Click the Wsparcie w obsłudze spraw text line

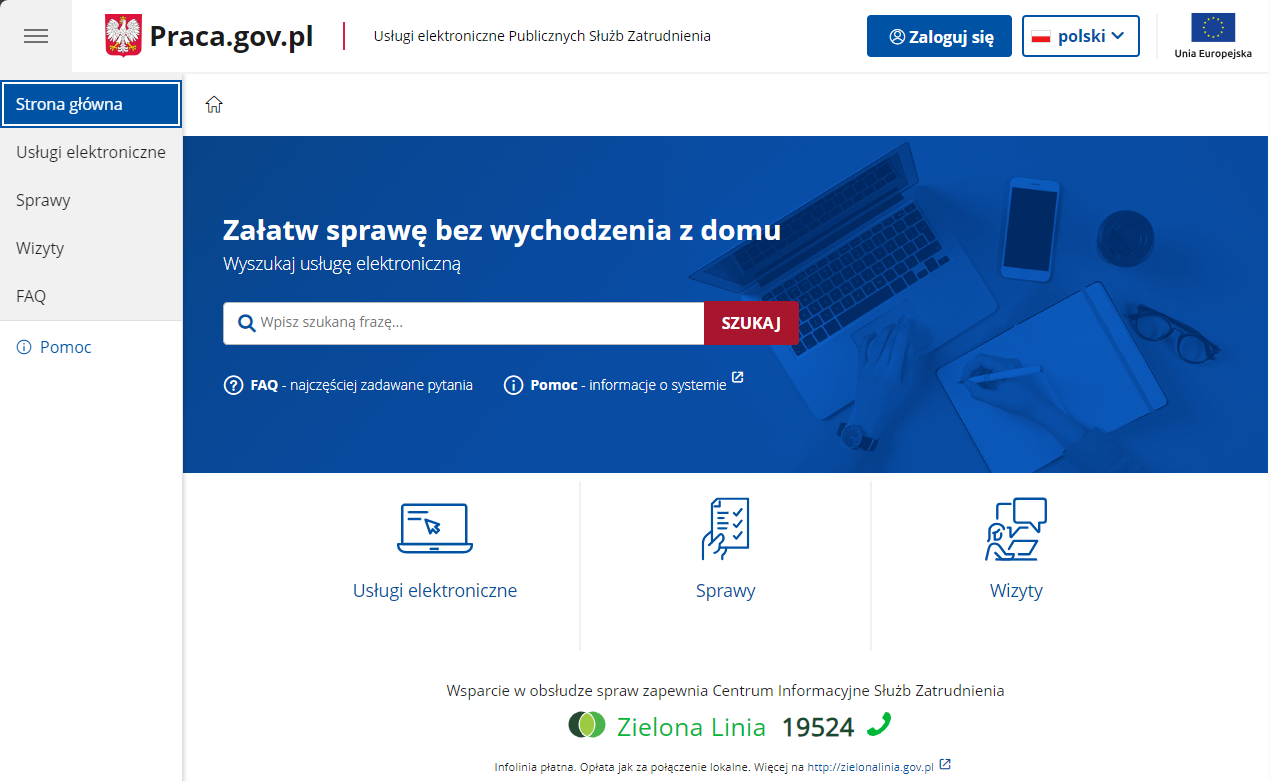pyautogui.click(x=725, y=691)
